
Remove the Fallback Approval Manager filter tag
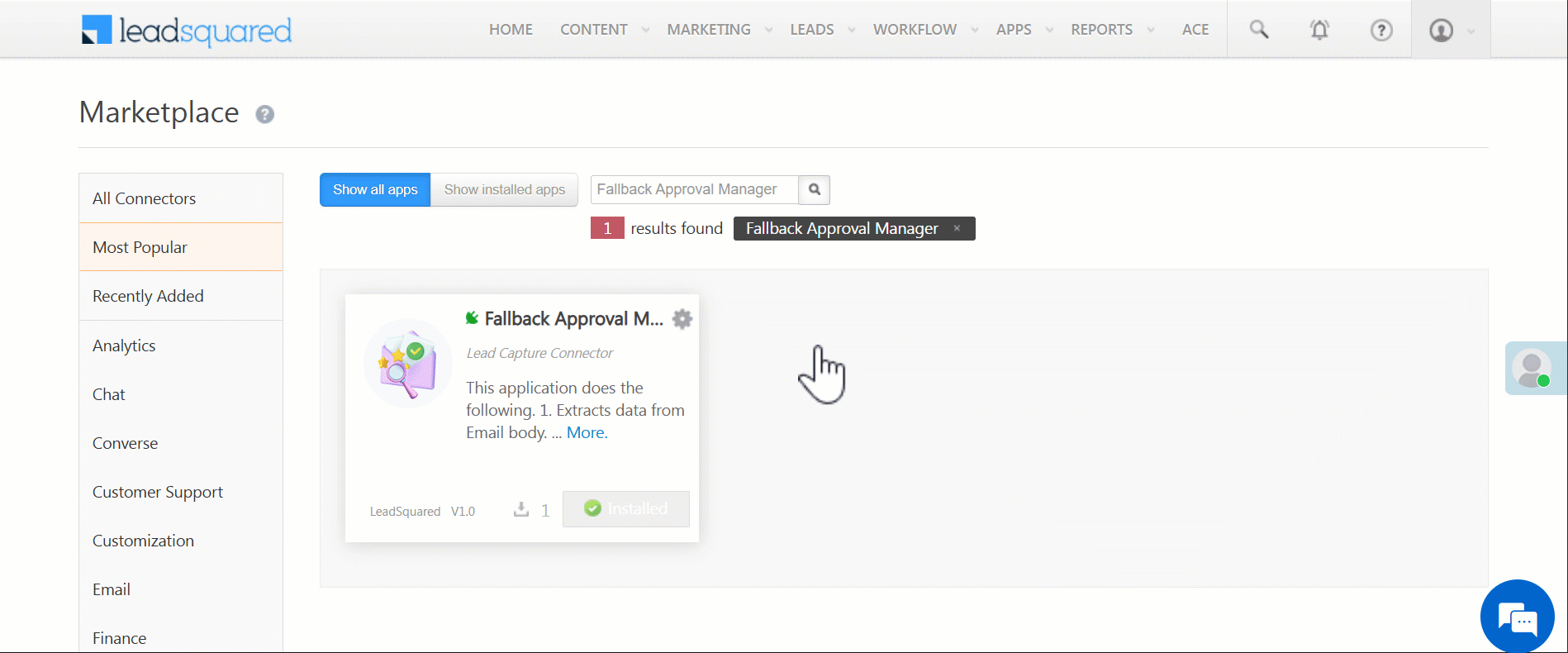point(957,228)
